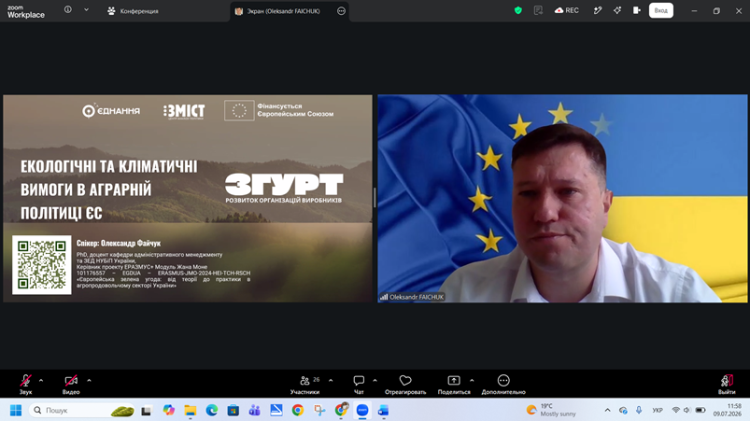
Task: Click the Вид view button
Action: pyautogui.click(x=661, y=11)
